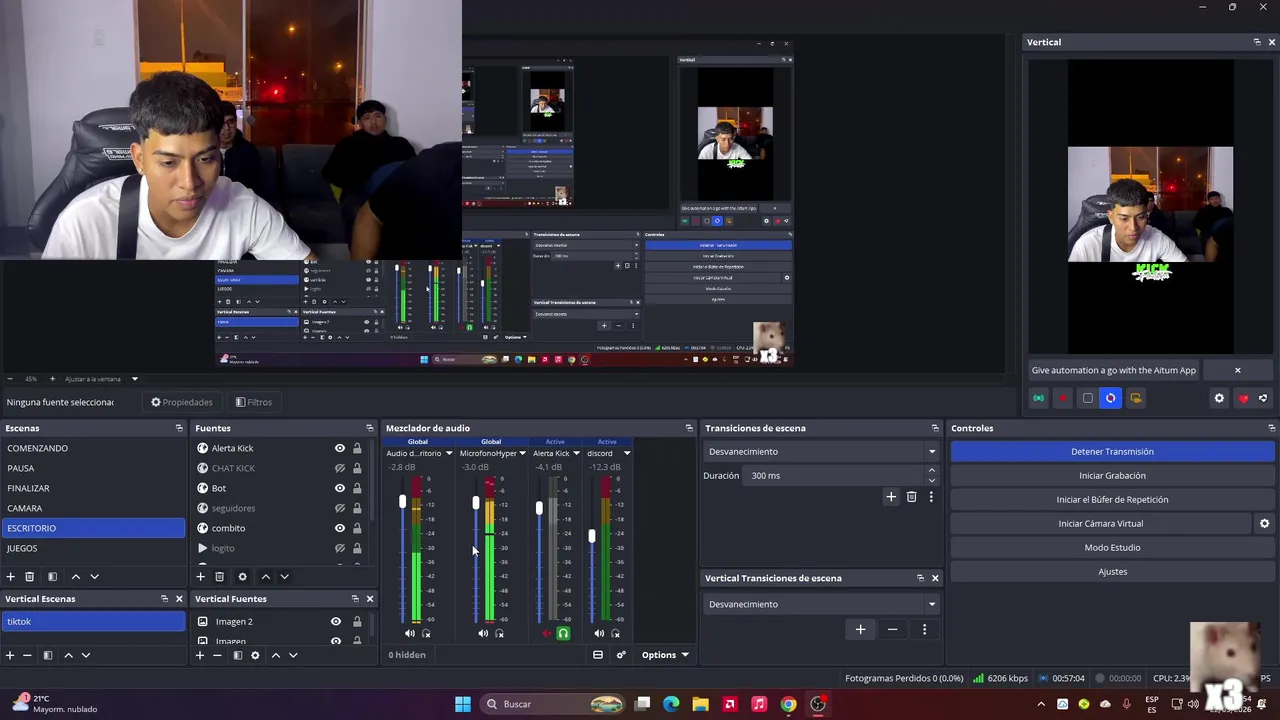The image size is (1280, 720).
Task: Move scene down in Escenas list
Action: [94, 576]
